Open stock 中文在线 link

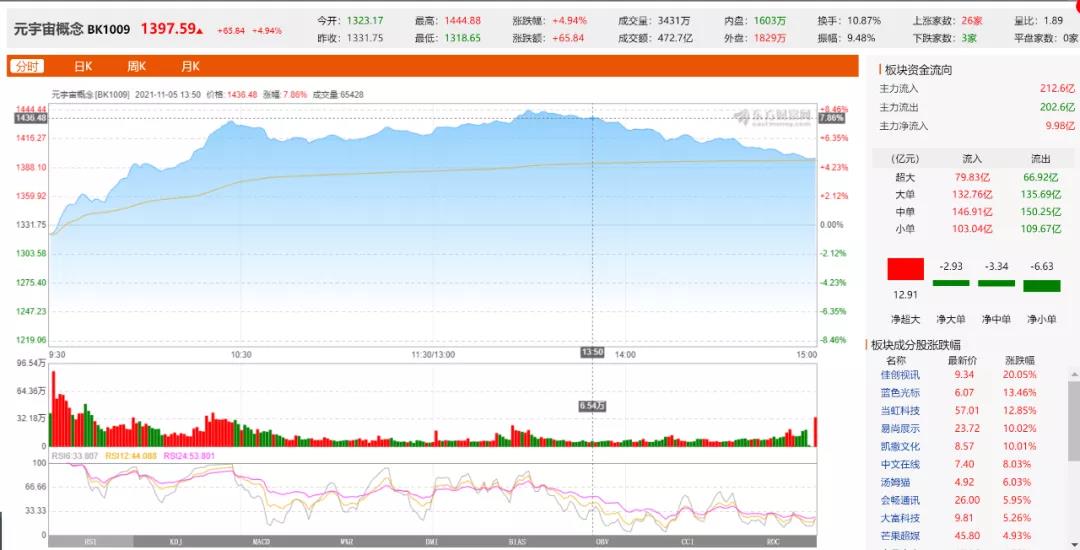[900, 465]
